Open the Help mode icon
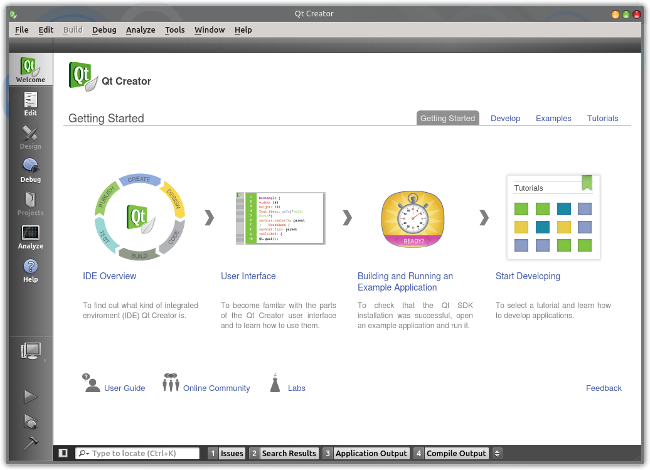Screen dimensions: 650x470 coord(31,270)
